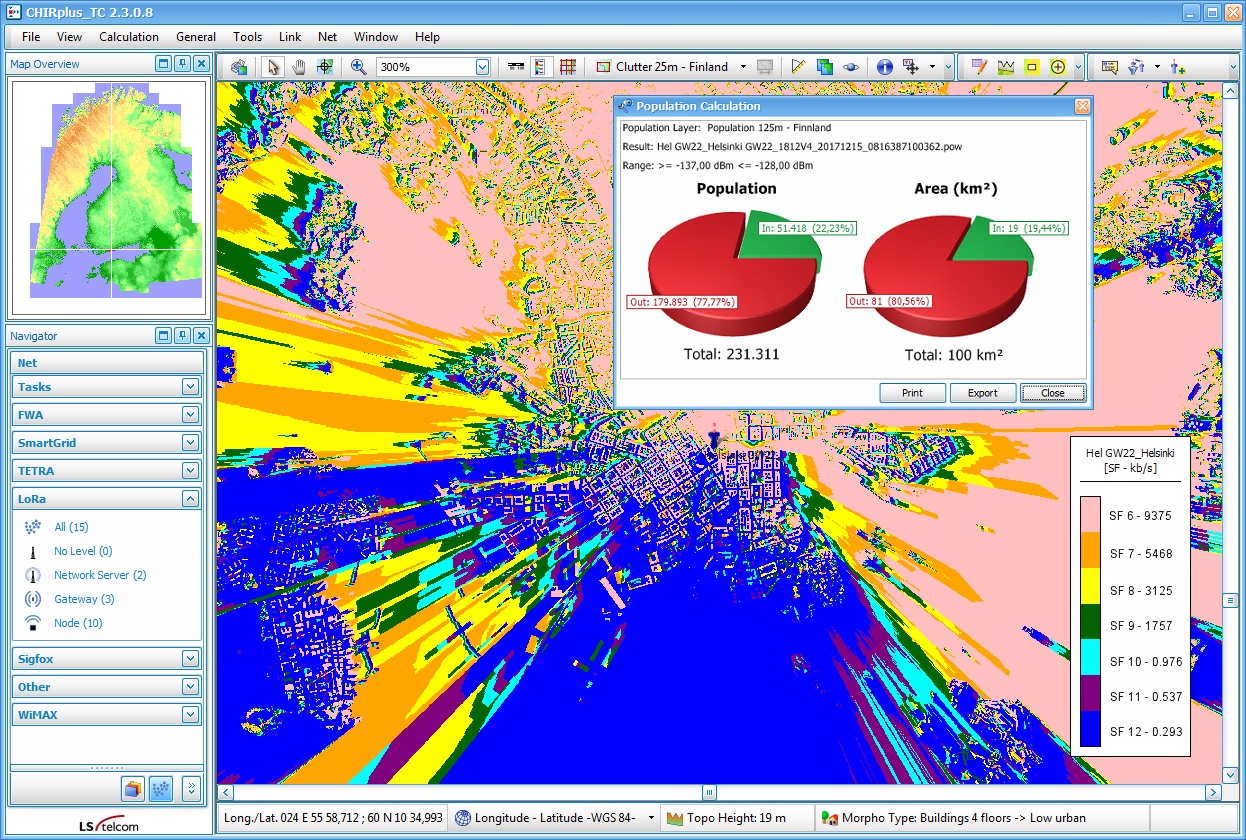Toggle the color legend display
Viewport: 1246px width, 840px height.
[x=542, y=66]
